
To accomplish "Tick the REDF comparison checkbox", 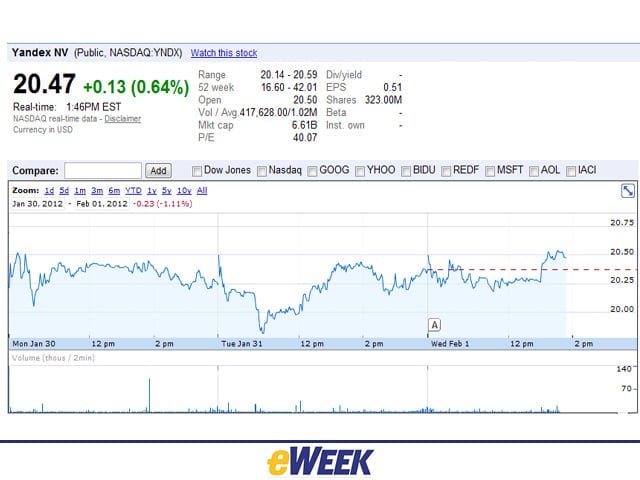I will tap(446, 171).
